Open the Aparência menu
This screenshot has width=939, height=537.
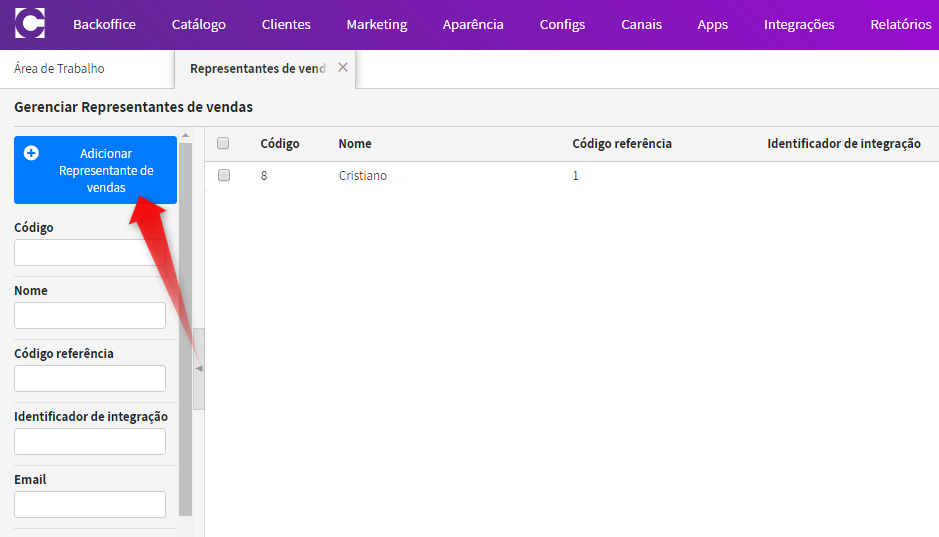pyautogui.click(x=473, y=25)
